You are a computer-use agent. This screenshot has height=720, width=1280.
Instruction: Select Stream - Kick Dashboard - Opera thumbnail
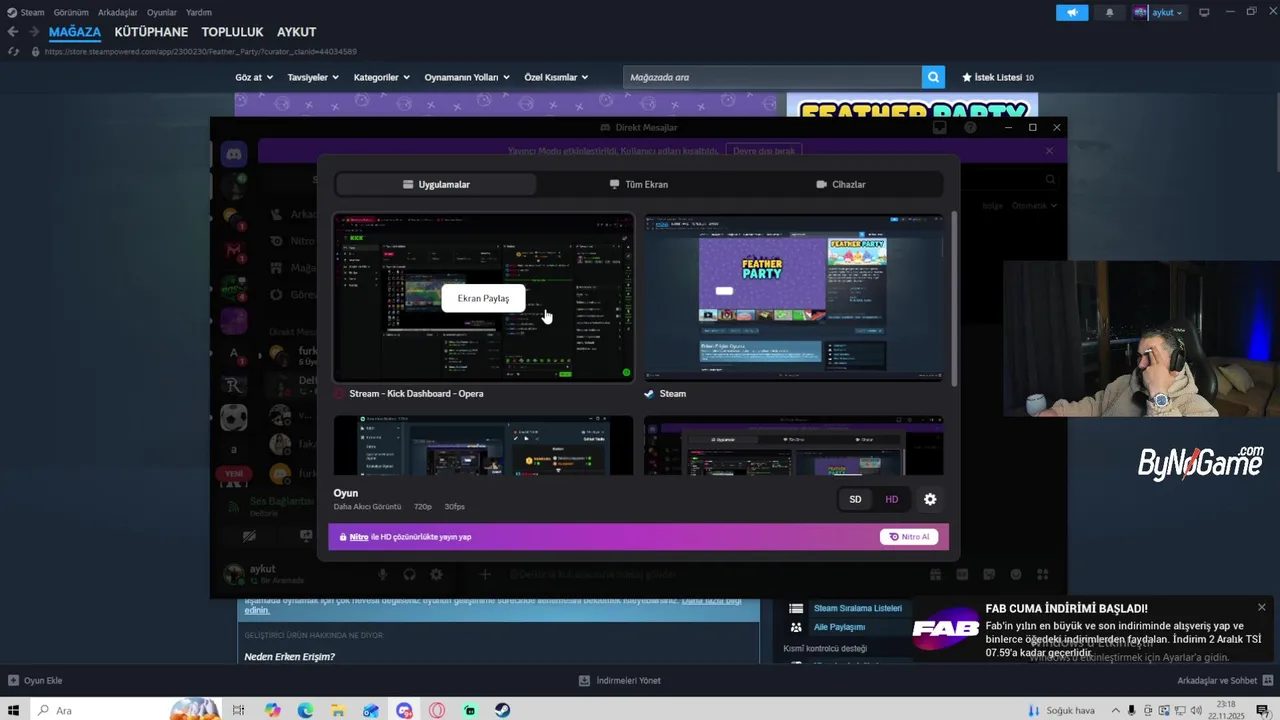click(x=484, y=297)
